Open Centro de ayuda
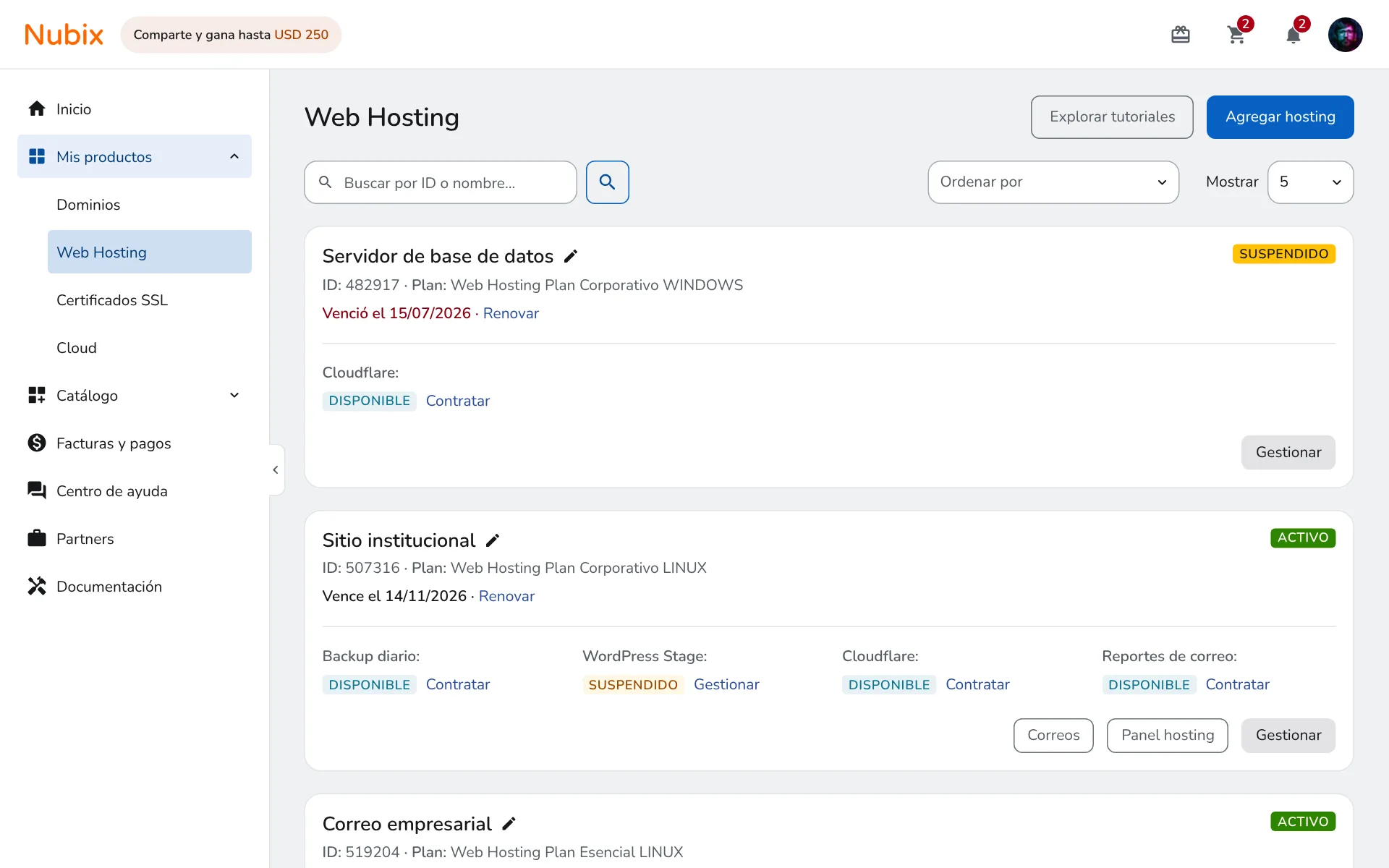This screenshot has height=868, width=1389. 135,491
